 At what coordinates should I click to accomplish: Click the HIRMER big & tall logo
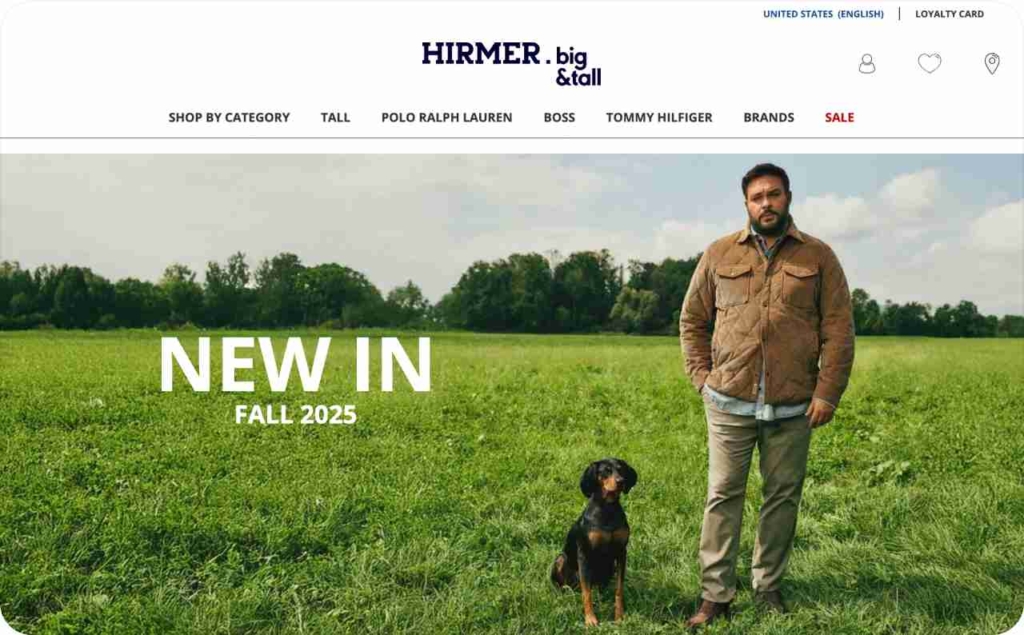[511, 63]
